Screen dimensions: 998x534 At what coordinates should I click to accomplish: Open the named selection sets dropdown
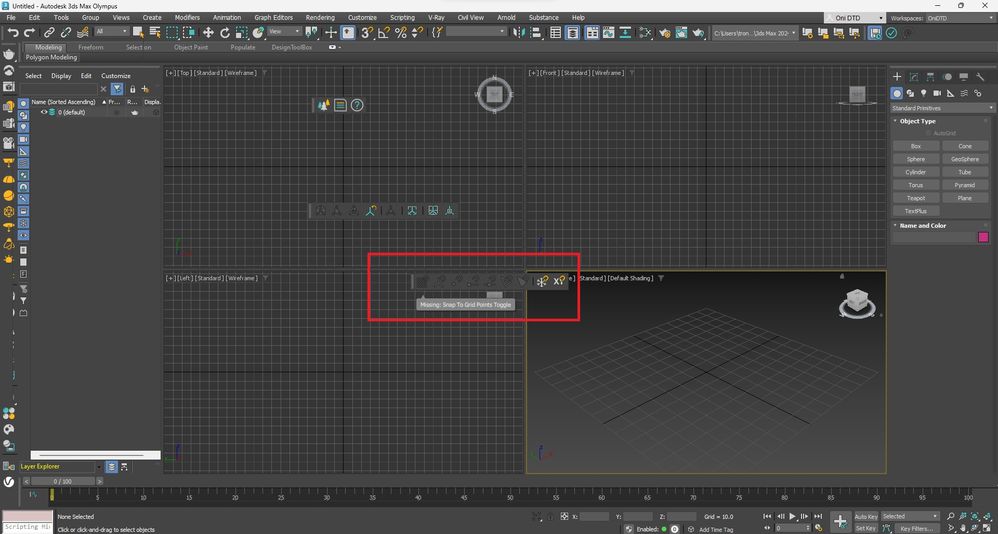476,31
